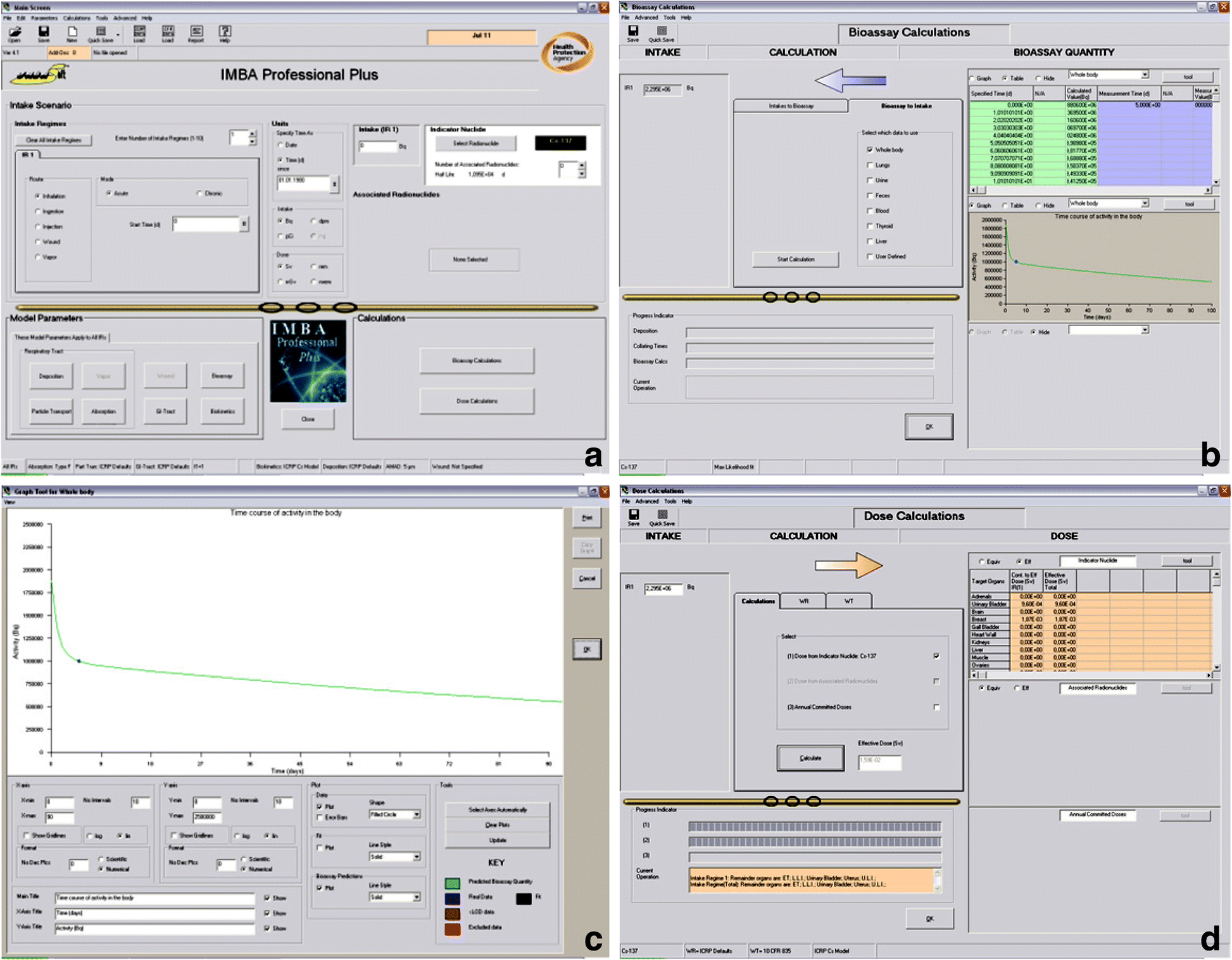Open View menu in Graph Tool window

(x=9, y=502)
